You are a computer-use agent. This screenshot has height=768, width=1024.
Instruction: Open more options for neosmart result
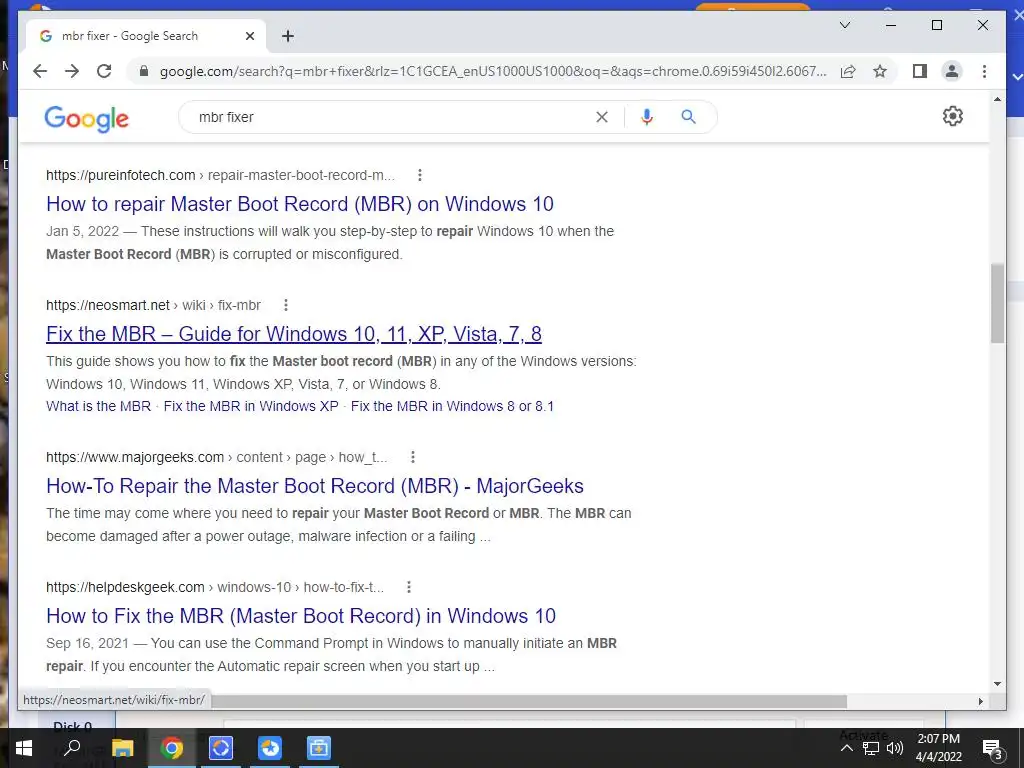285,305
